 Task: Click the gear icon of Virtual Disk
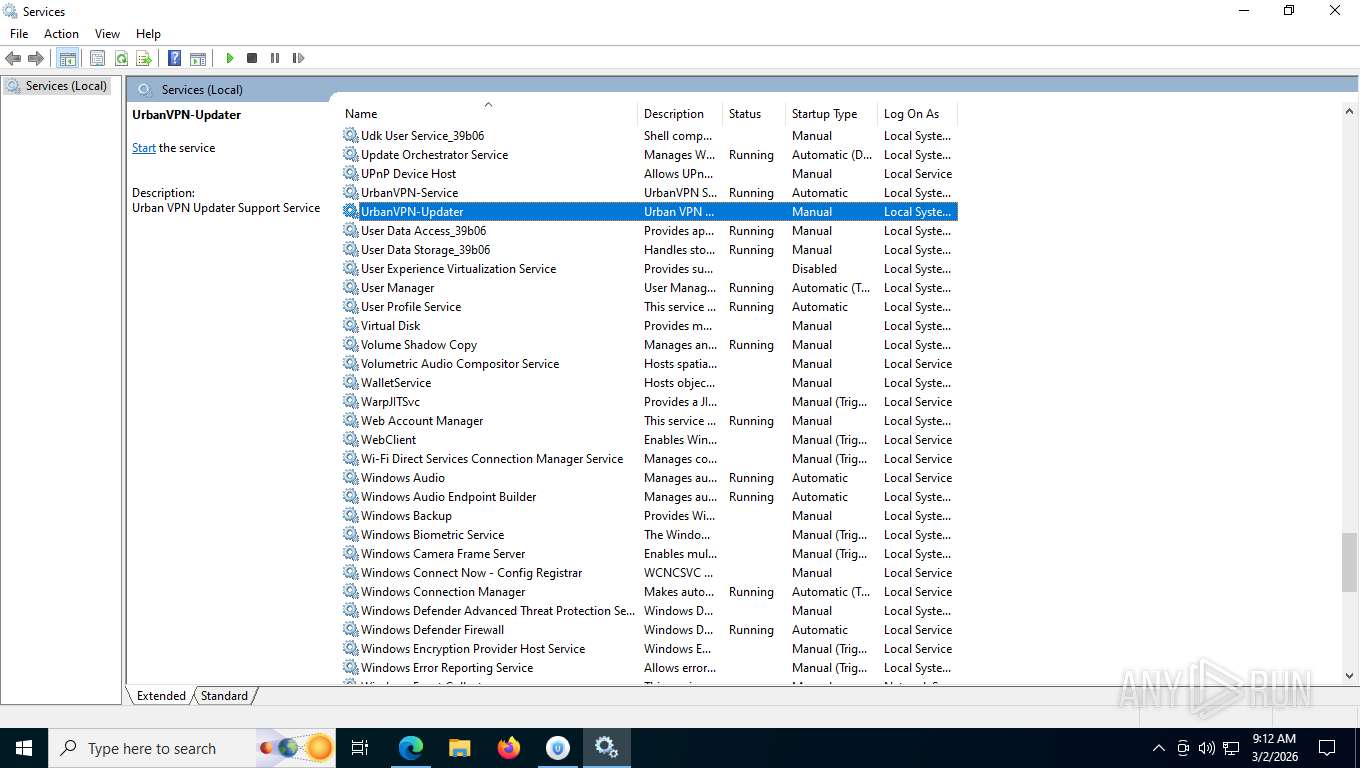click(350, 326)
